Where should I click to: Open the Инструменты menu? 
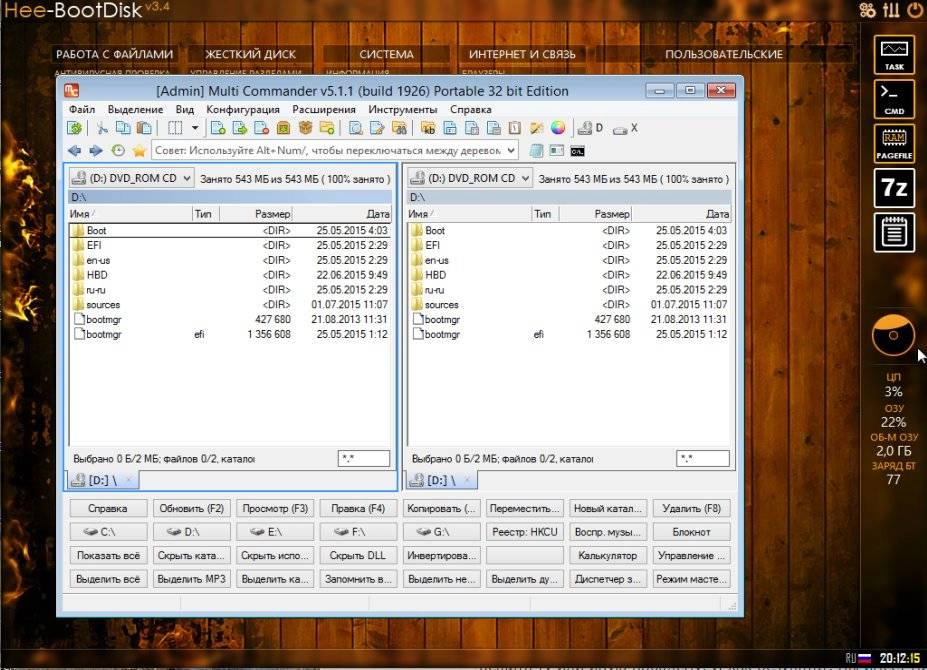[403, 109]
